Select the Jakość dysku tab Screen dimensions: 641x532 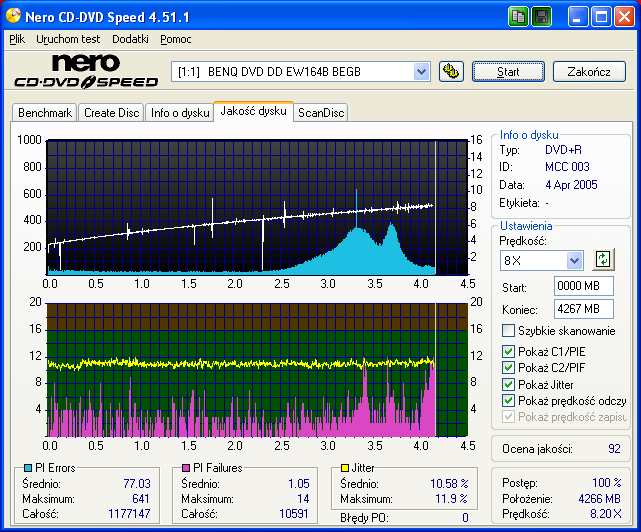pos(253,111)
